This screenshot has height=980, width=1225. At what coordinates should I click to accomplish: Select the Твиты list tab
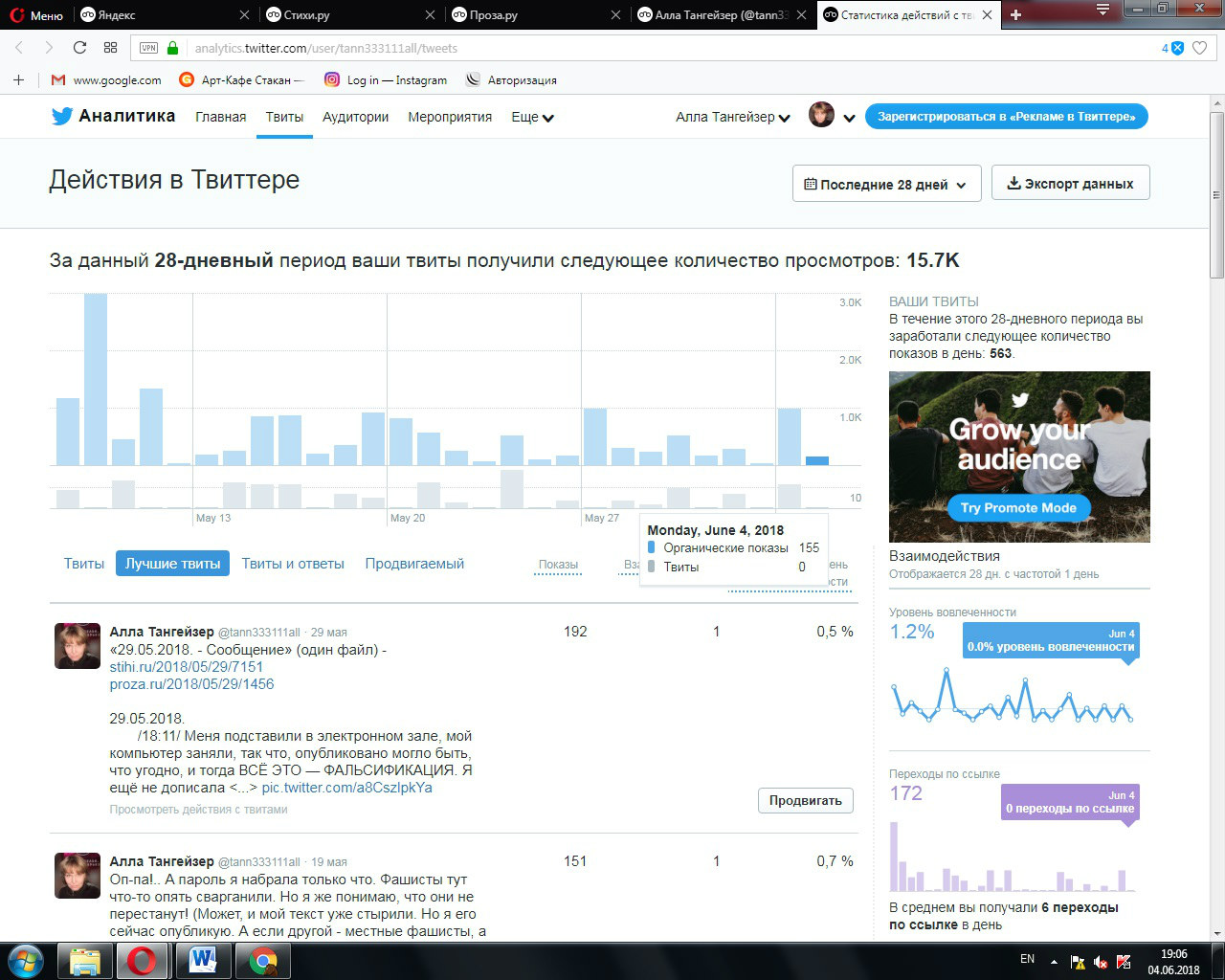(84, 564)
